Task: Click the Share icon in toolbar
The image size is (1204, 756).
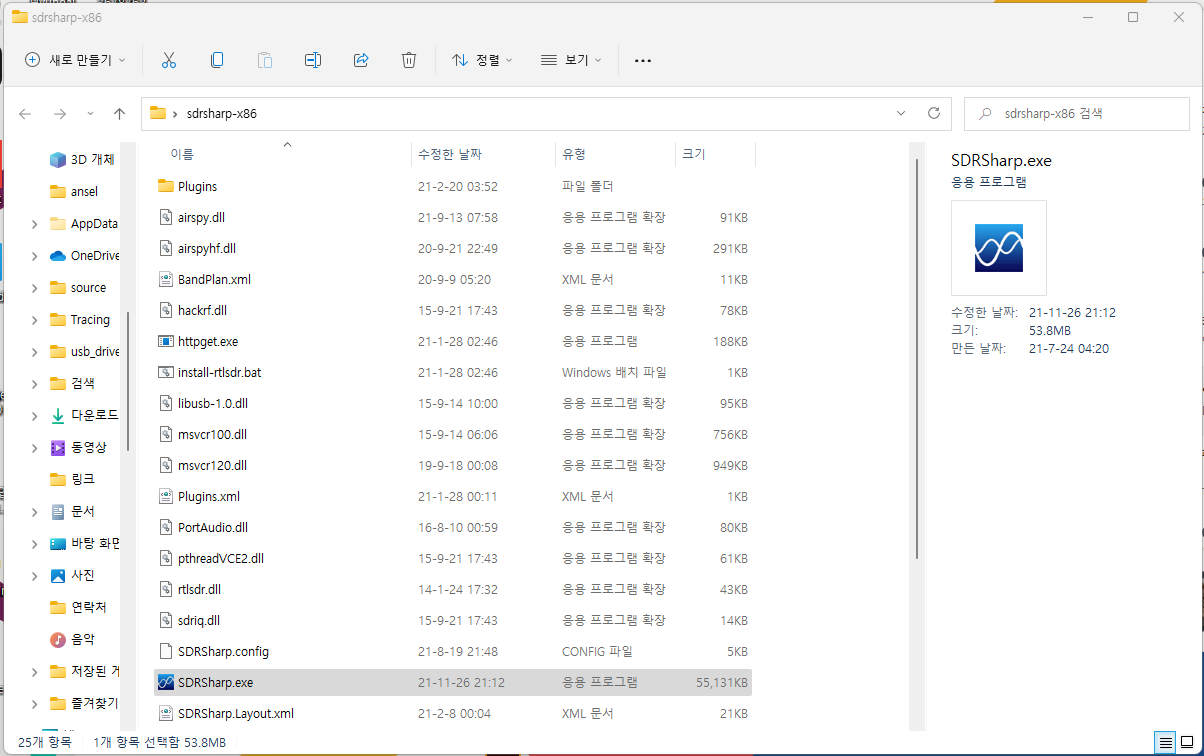Action: pyautogui.click(x=361, y=60)
